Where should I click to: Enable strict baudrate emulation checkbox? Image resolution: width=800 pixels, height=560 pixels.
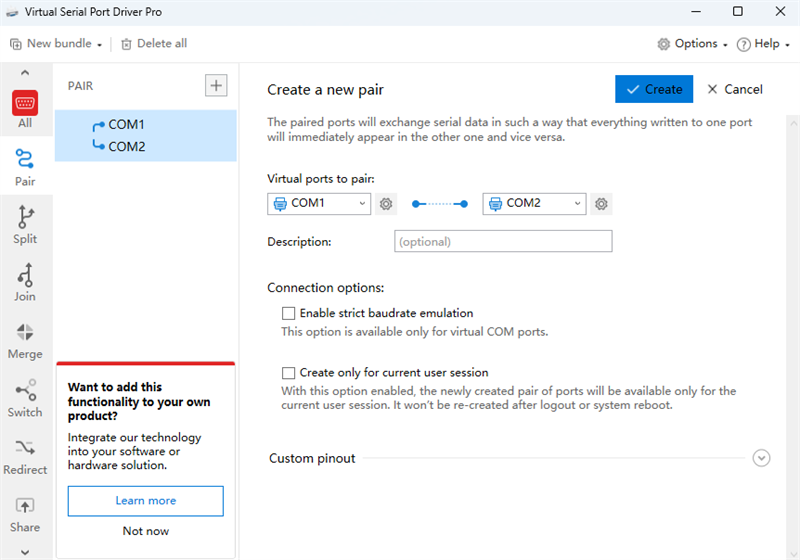(288, 313)
